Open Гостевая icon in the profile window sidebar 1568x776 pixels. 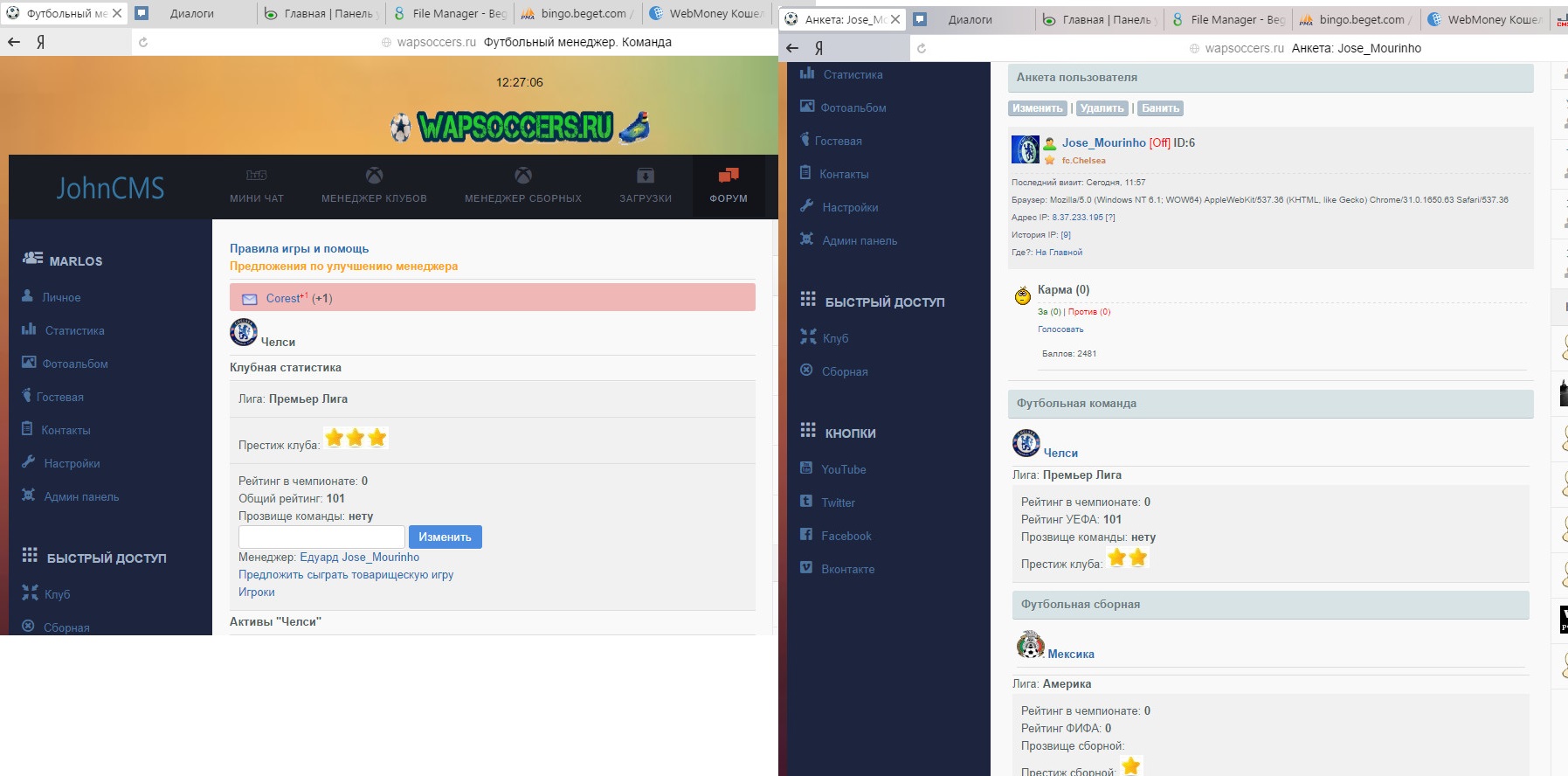pyautogui.click(x=805, y=140)
